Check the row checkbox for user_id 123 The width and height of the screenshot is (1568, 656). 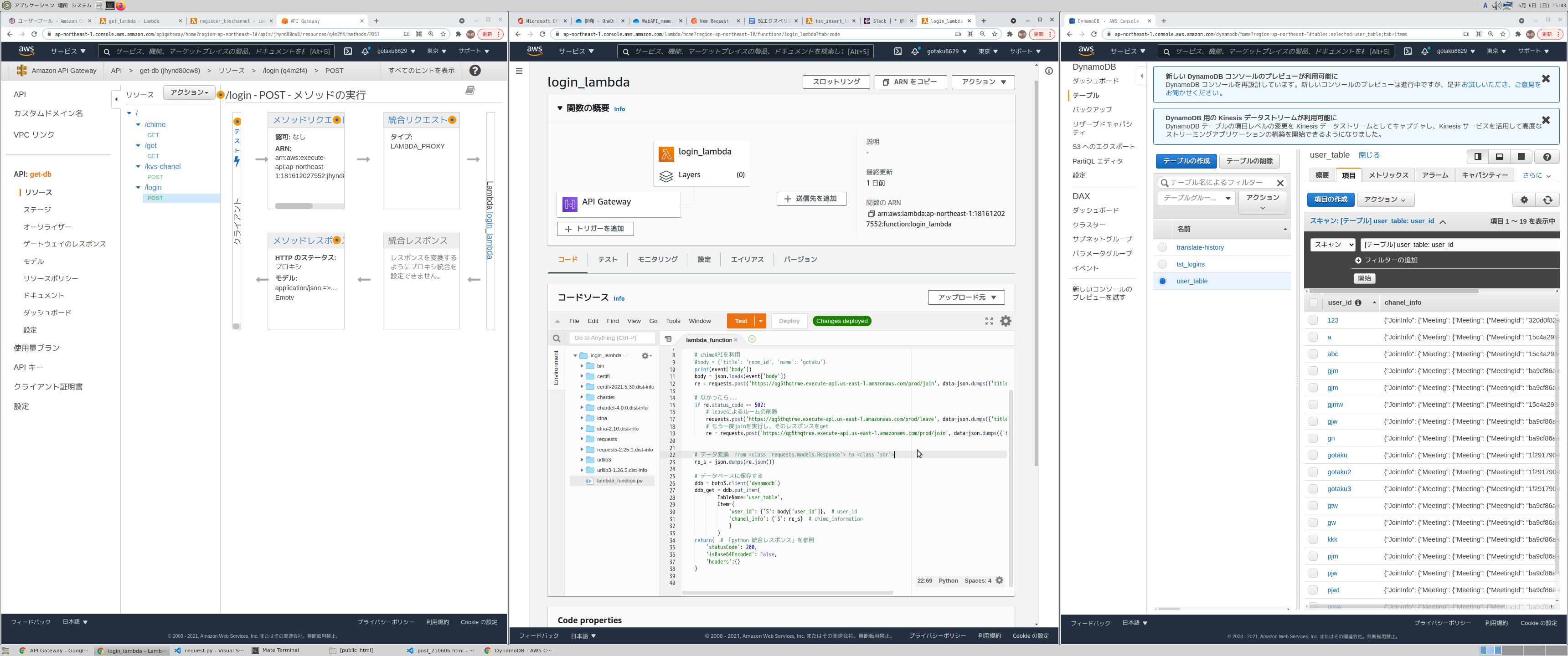(x=1313, y=320)
